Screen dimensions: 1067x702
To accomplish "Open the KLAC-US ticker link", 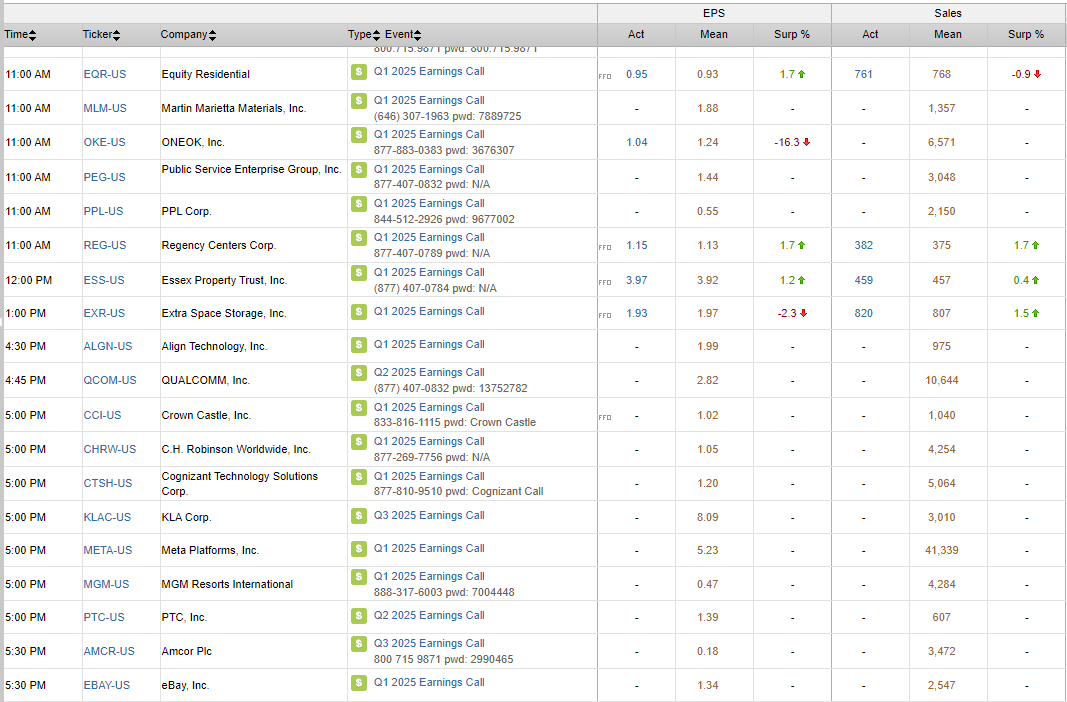I will [x=107, y=517].
